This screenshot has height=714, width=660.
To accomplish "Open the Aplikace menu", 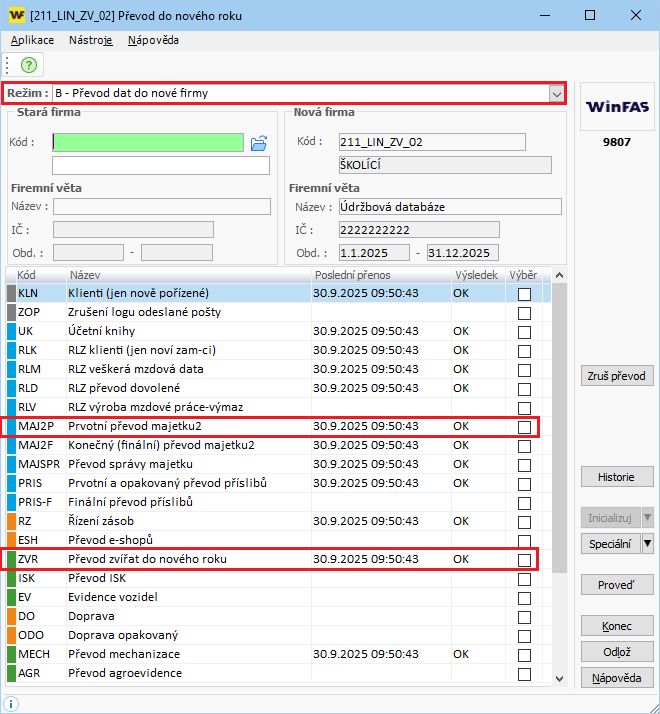I will [x=32, y=40].
